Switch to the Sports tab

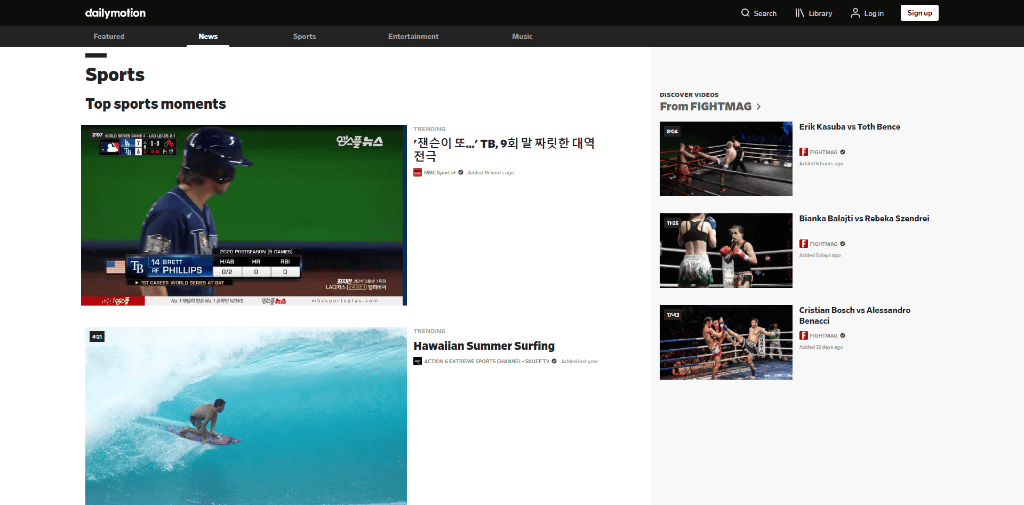304,37
